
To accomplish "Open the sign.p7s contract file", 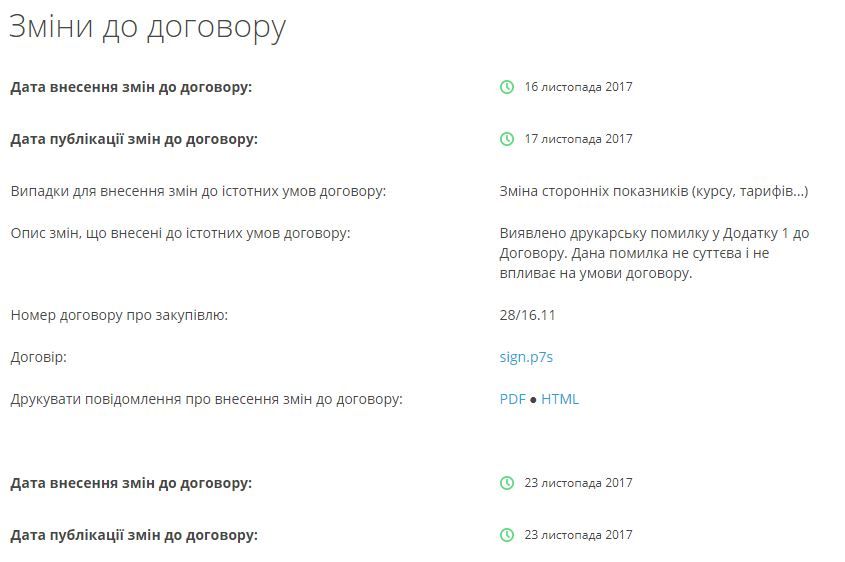I will pyautogui.click(x=526, y=357).
